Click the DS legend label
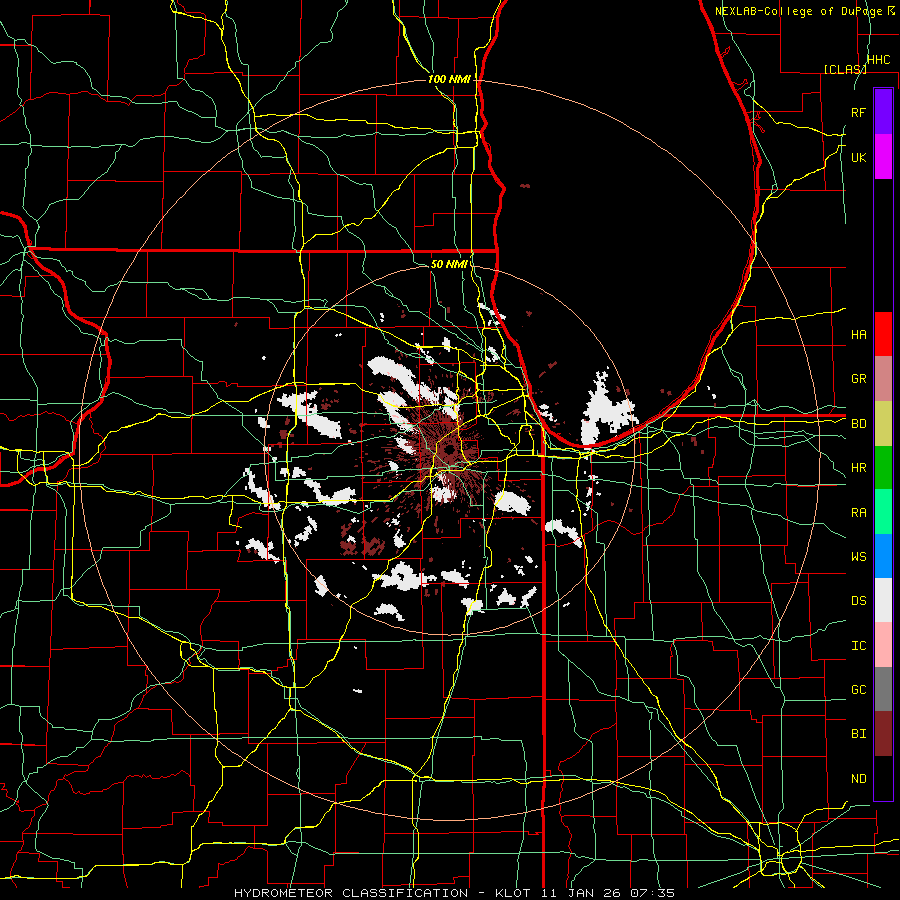This screenshot has width=900, height=900. click(x=858, y=601)
